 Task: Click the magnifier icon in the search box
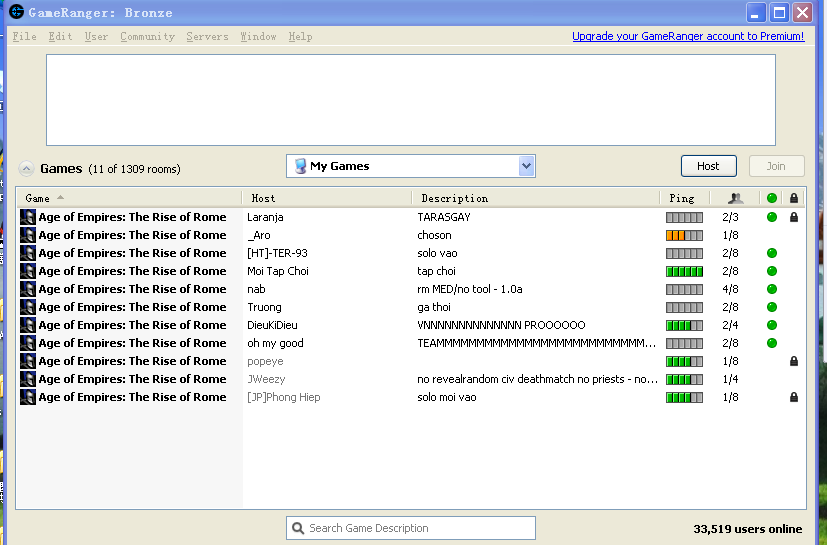pyautogui.click(x=297, y=528)
